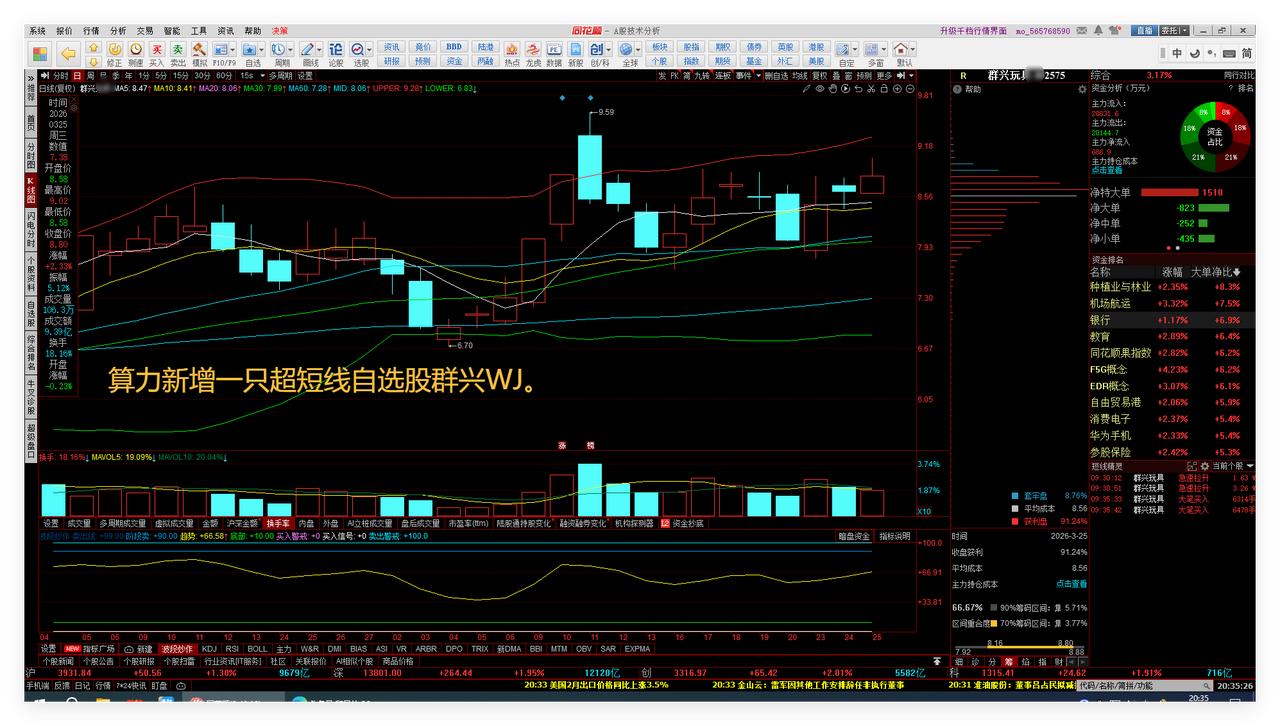Screen dimensions: 1280x726
Task: Select the KDJ indicator tab
Action: (x=209, y=648)
